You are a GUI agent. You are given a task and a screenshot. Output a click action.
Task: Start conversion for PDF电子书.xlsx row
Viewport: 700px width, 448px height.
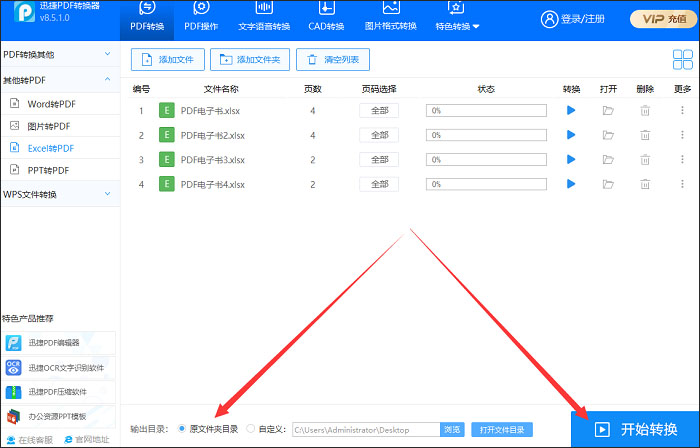pyautogui.click(x=571, y=110)
